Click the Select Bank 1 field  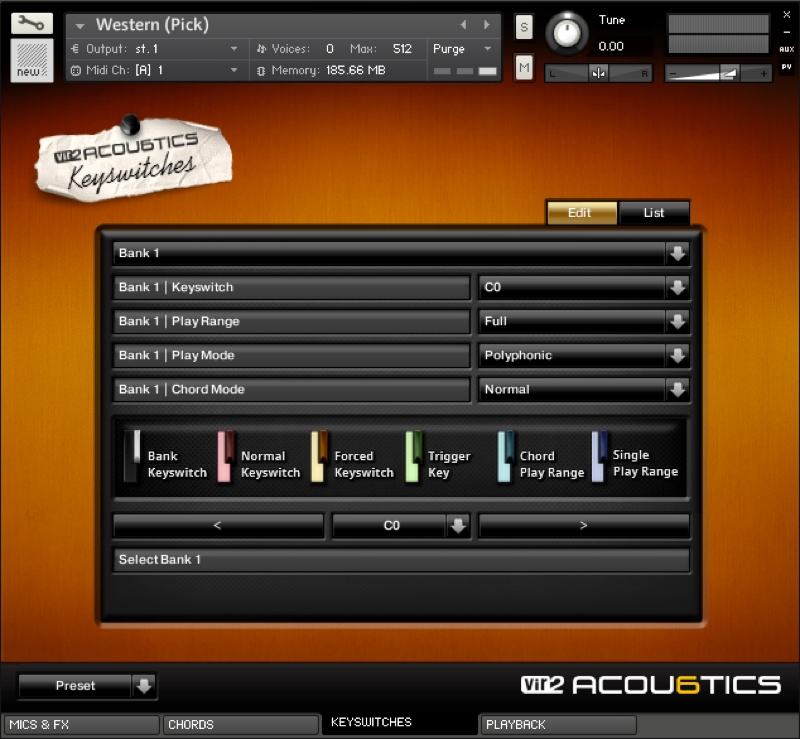click(x=401, y=559)
